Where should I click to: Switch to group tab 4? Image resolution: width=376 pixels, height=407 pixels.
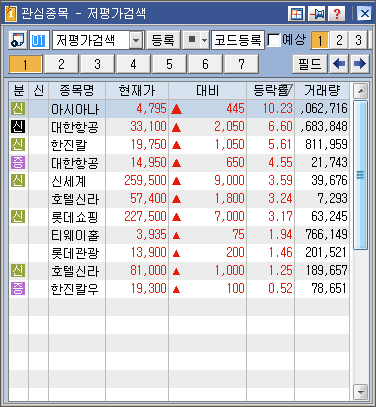[133, 64]
